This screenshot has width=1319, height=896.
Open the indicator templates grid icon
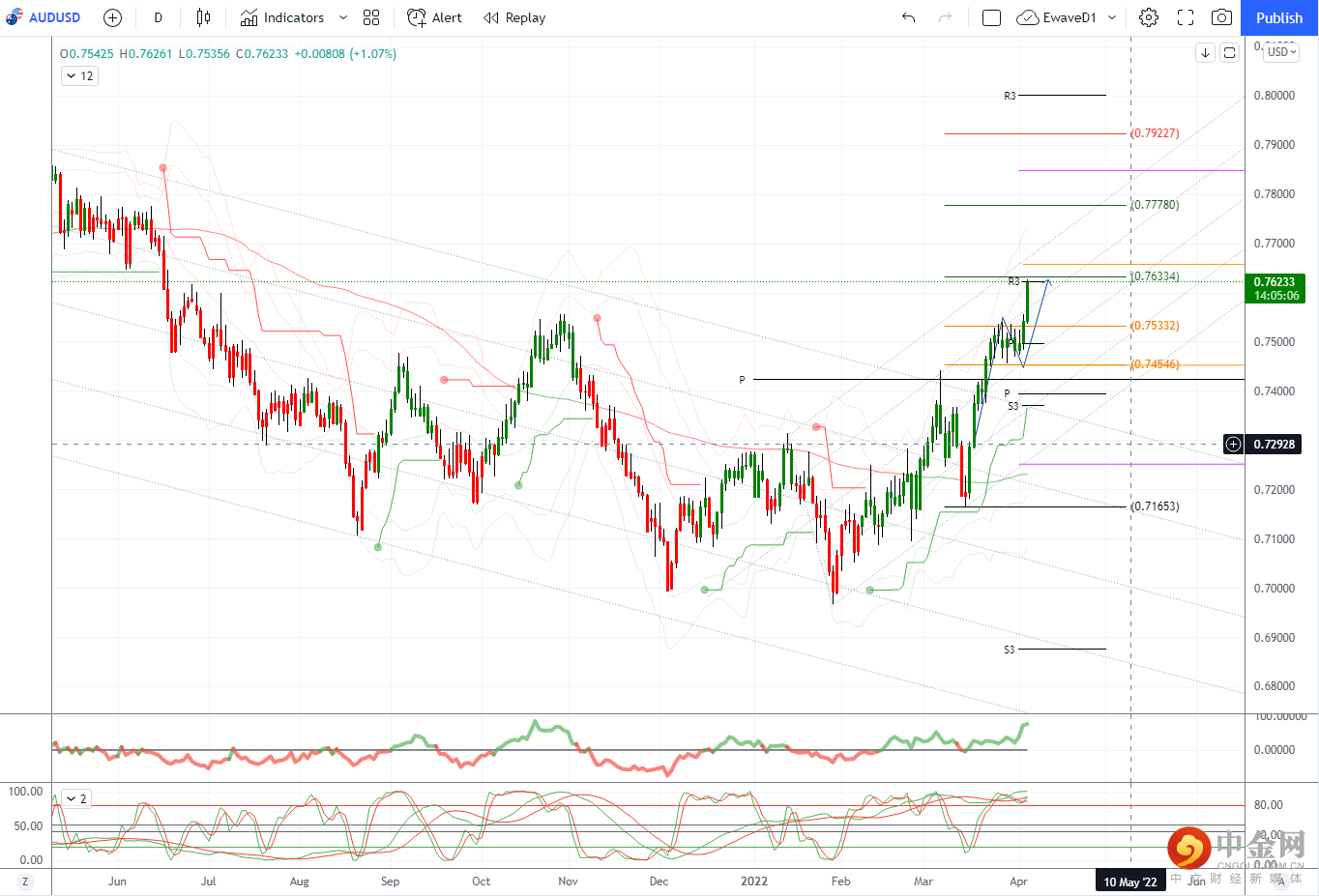coord(371,17)
